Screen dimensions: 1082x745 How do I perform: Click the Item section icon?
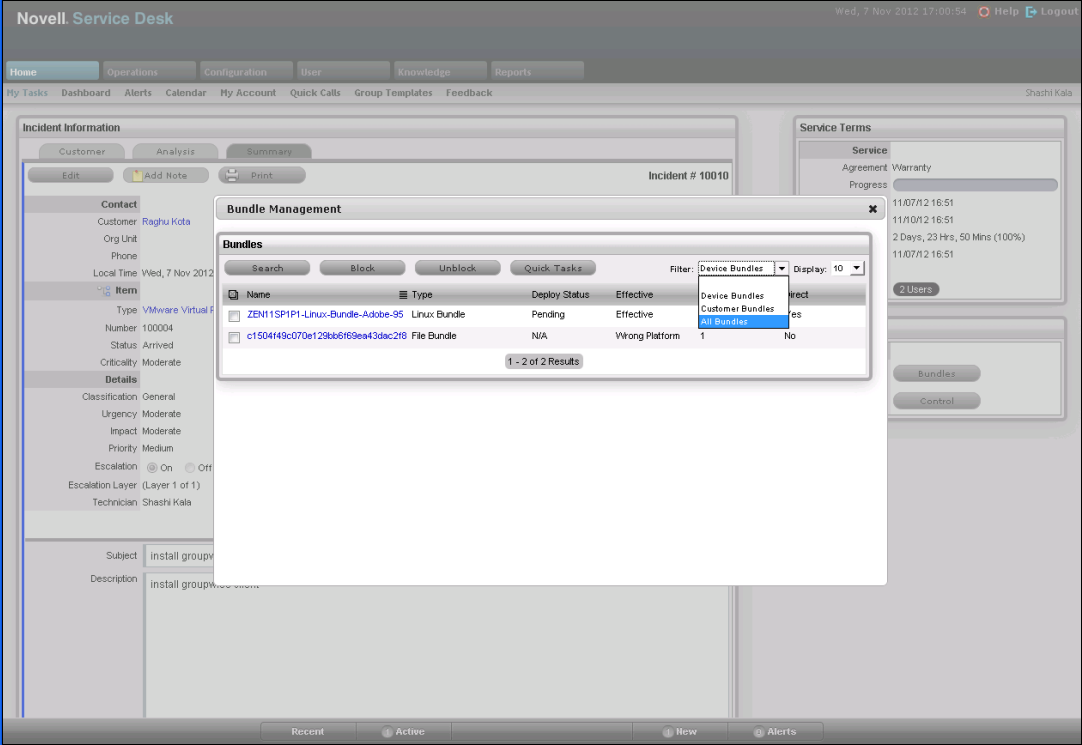point(104,290)
